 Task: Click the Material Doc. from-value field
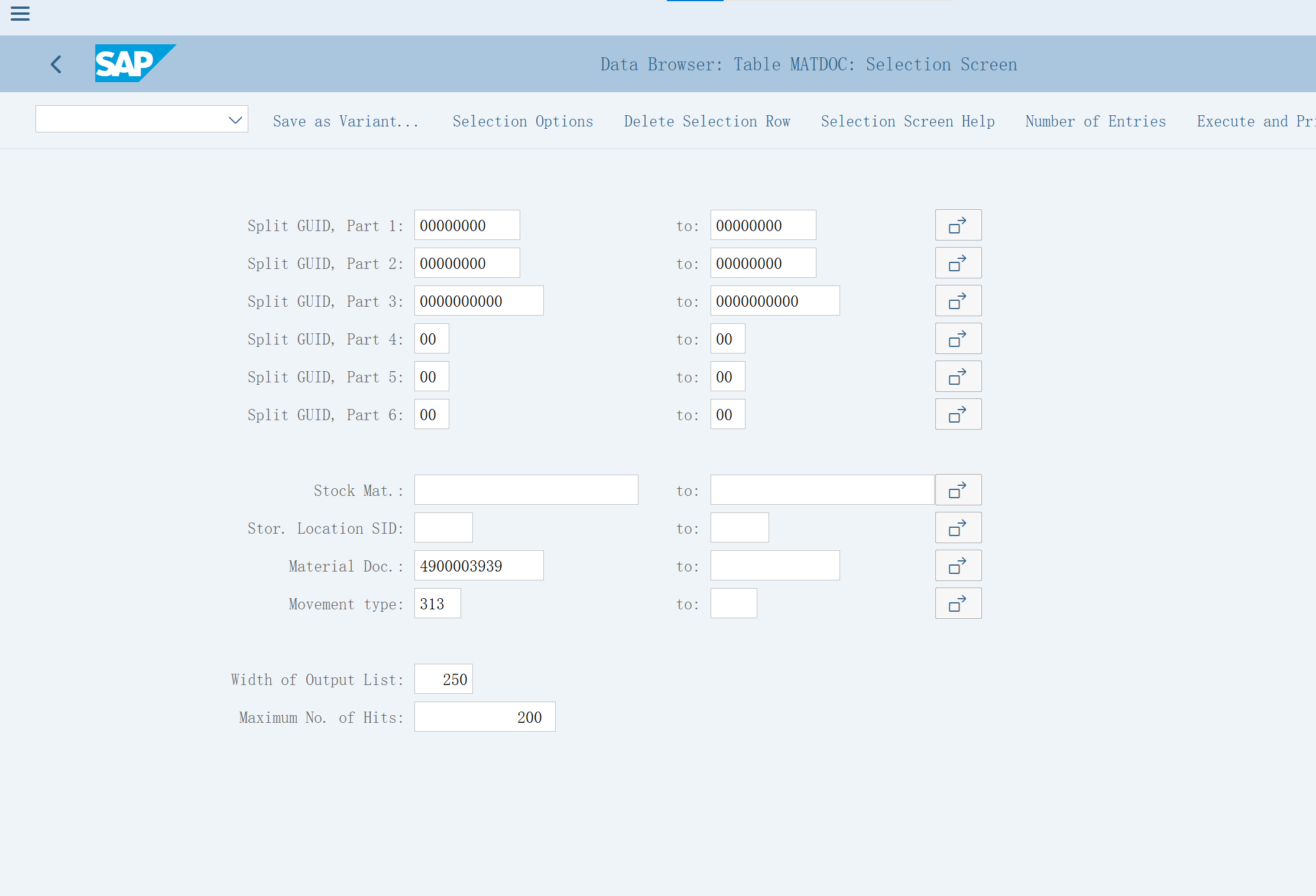(x=478, y=566)
